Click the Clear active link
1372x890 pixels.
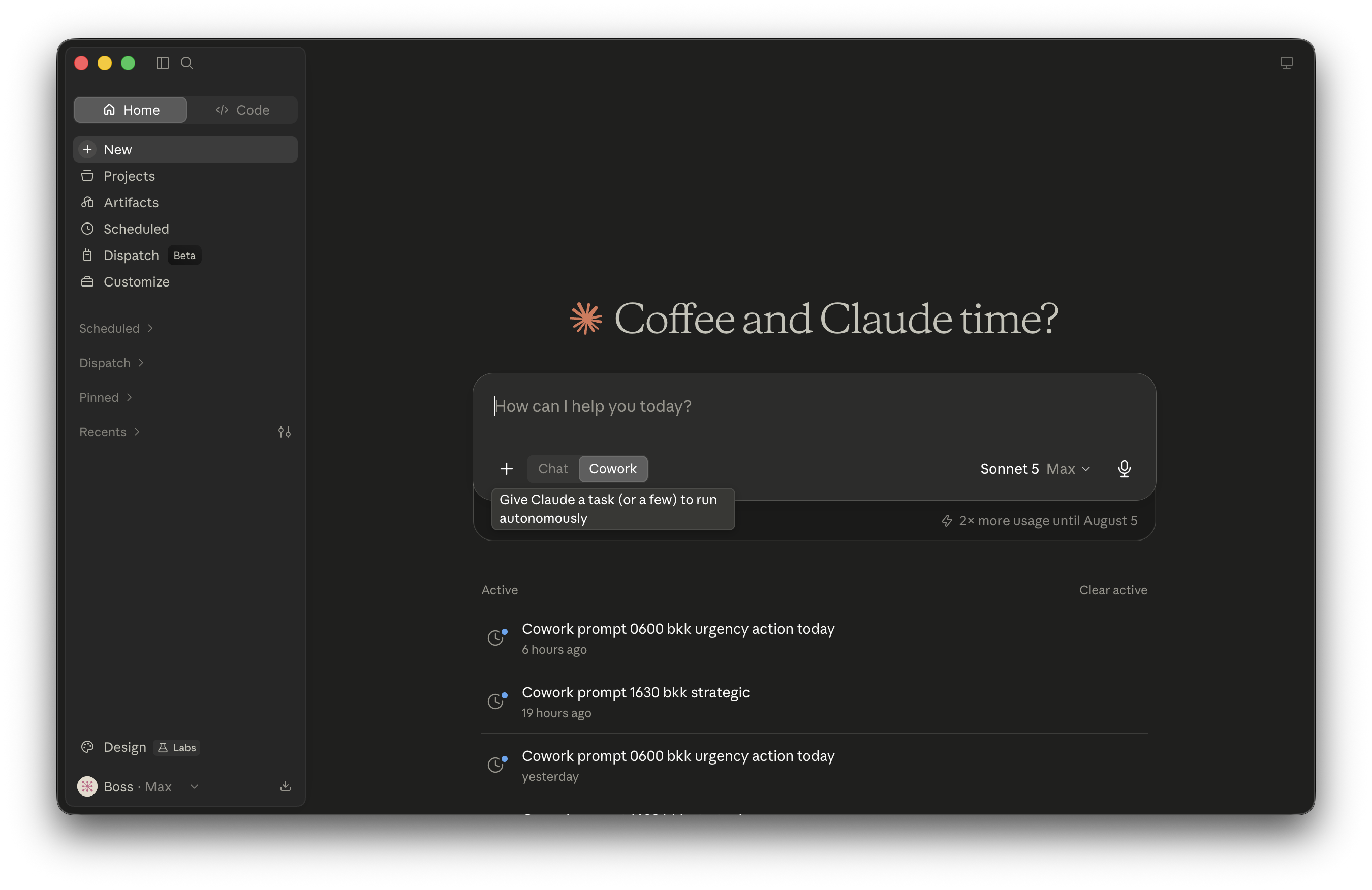1112,590
